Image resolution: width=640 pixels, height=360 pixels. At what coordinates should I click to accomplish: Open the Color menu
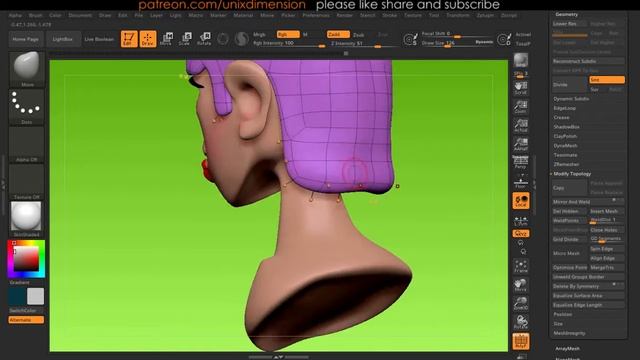pos(55,15)
